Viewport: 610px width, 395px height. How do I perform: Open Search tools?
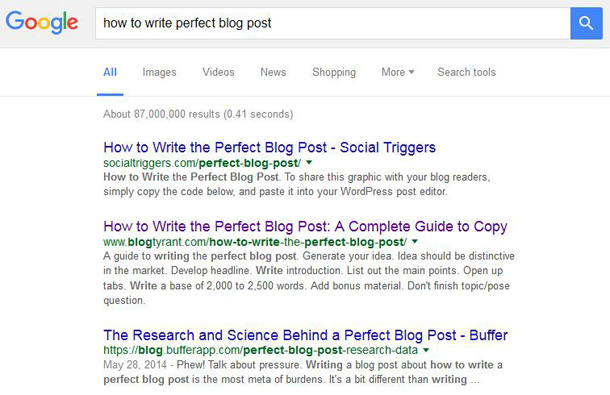[466, 72]
